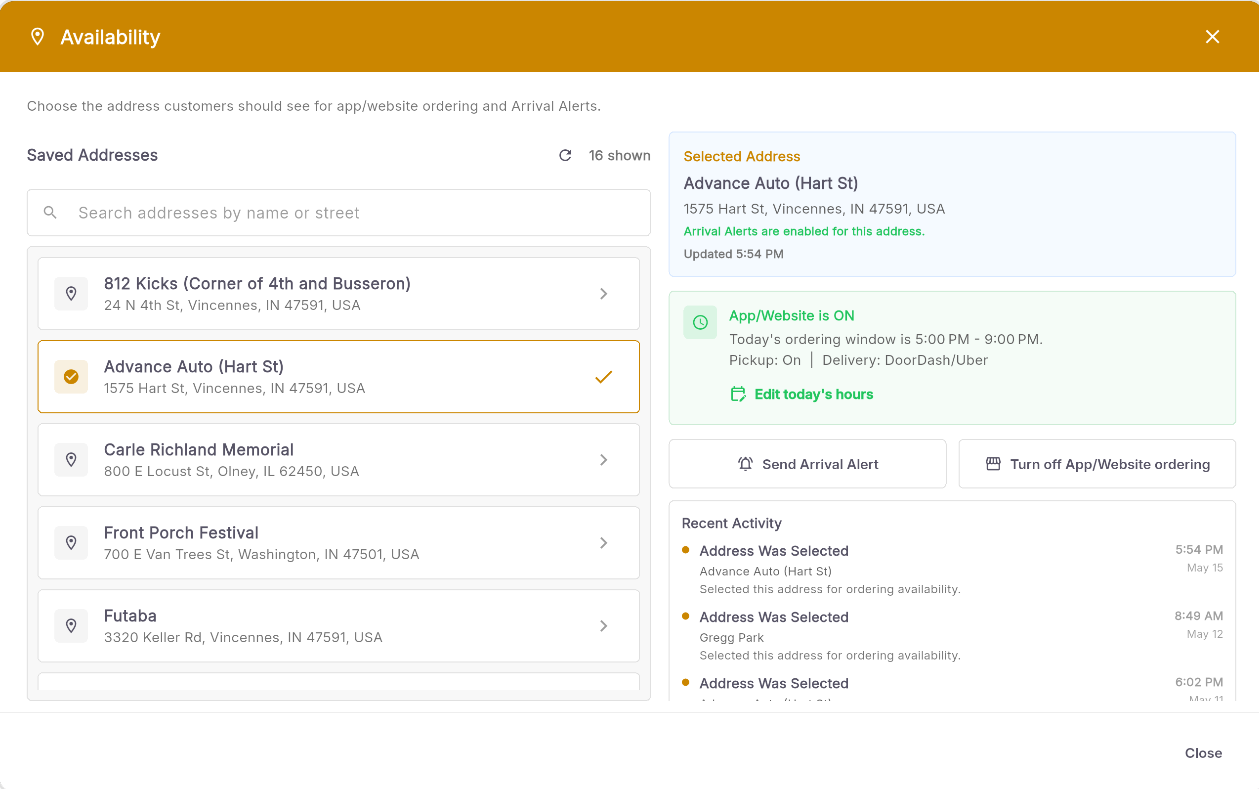Click the pin icon for Futaba

point(71,626)
